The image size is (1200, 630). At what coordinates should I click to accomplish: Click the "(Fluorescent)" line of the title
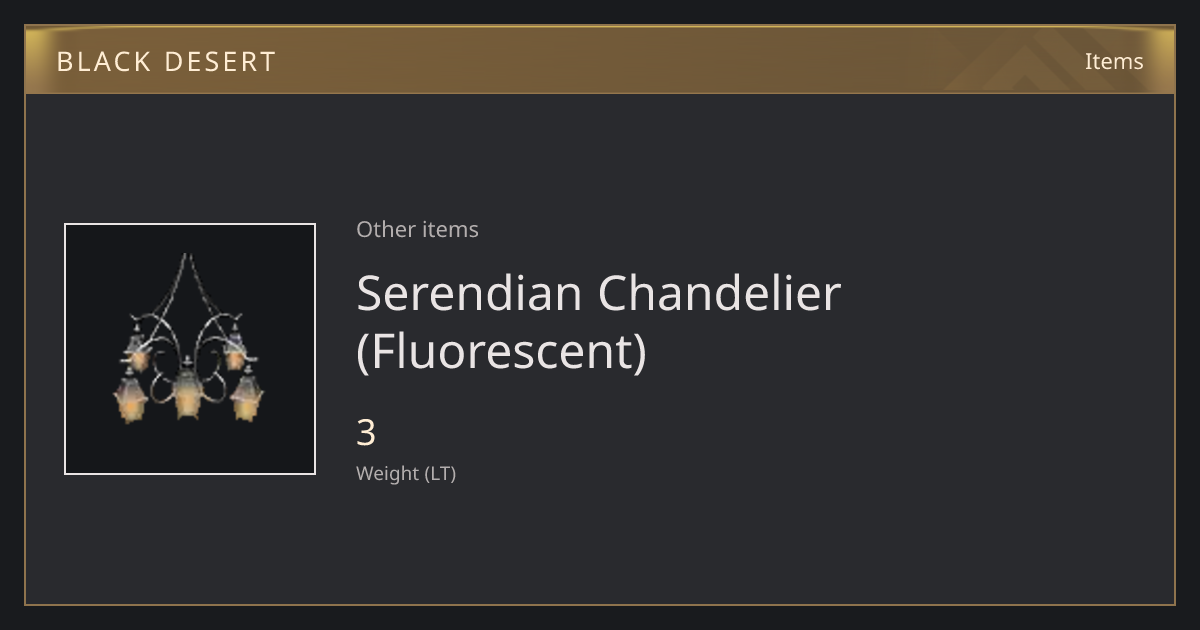502,352
